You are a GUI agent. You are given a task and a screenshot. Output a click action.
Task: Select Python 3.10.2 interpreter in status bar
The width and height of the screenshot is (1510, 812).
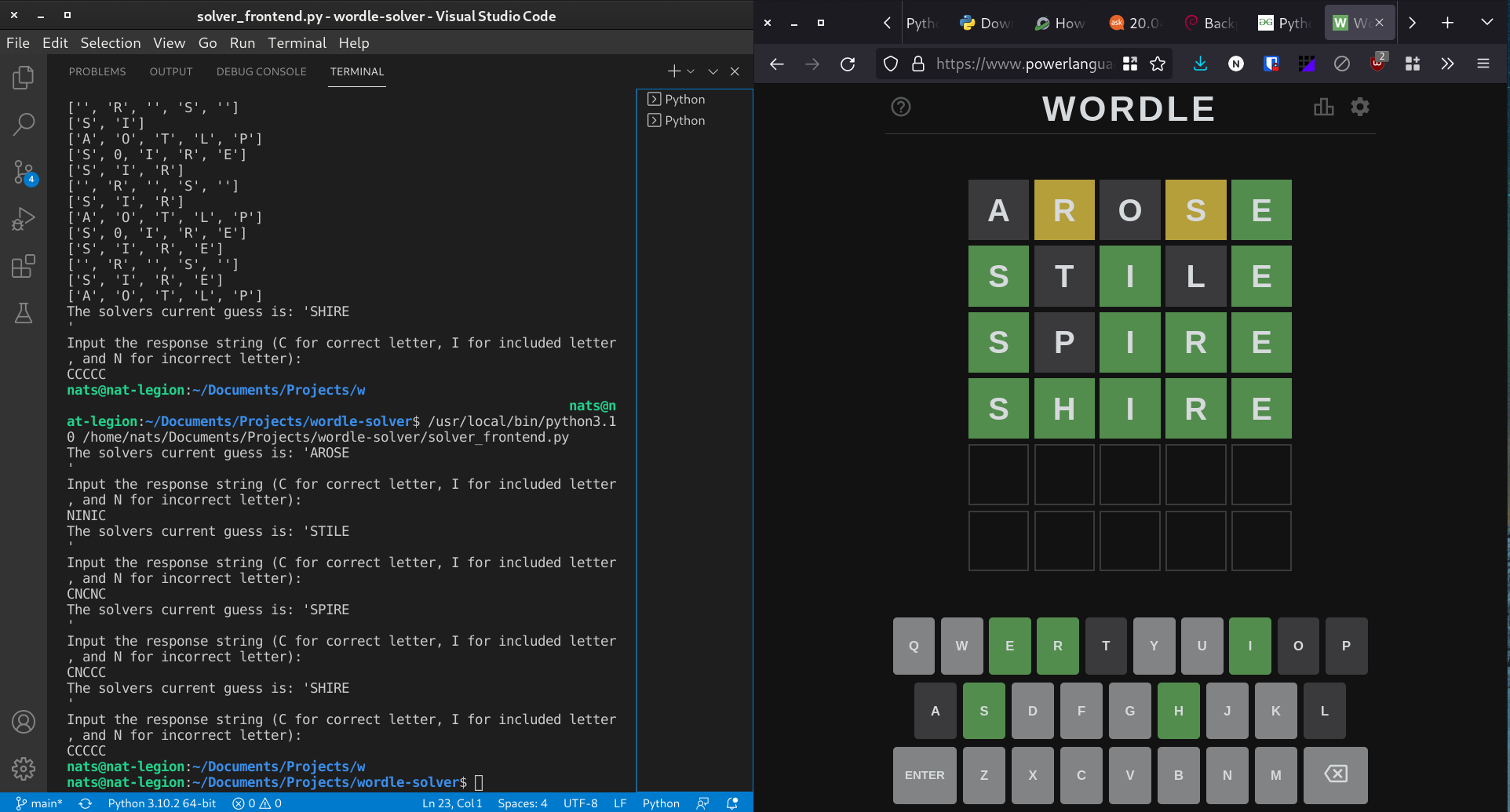162,803
